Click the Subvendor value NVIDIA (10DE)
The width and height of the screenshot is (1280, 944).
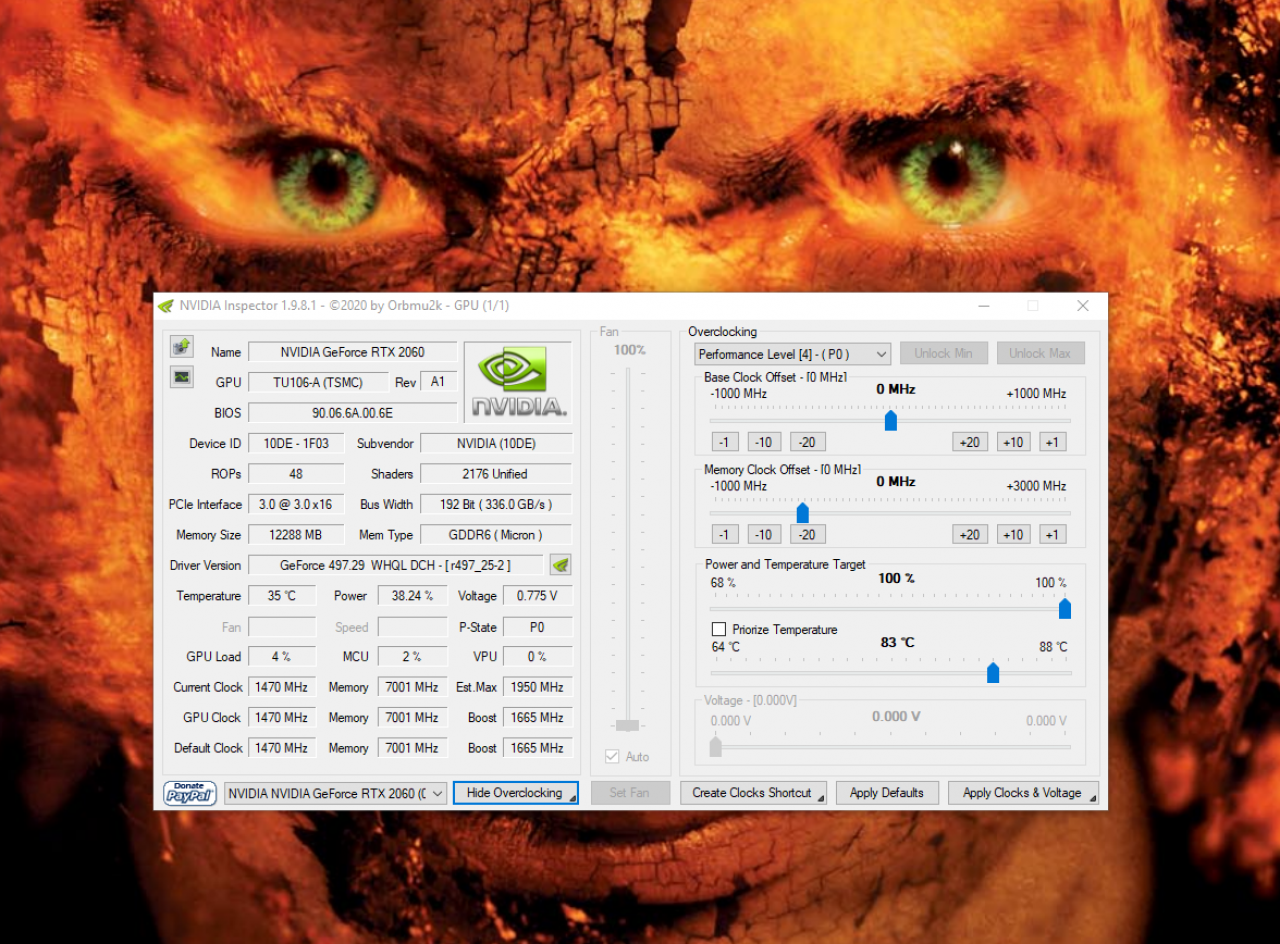(496, 443)
